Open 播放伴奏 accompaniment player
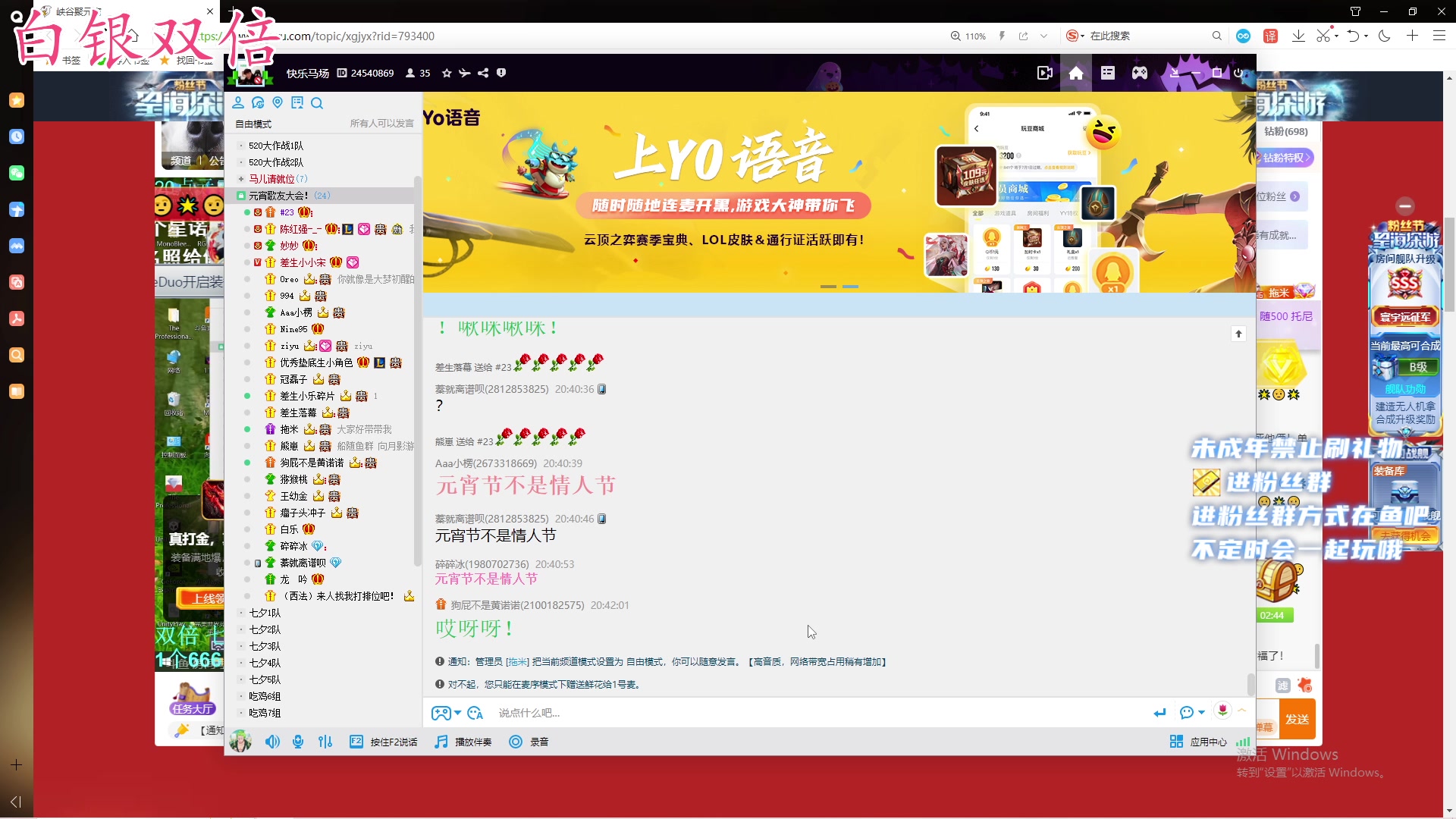The image size is (1456, 819). [x=463, y=741]
